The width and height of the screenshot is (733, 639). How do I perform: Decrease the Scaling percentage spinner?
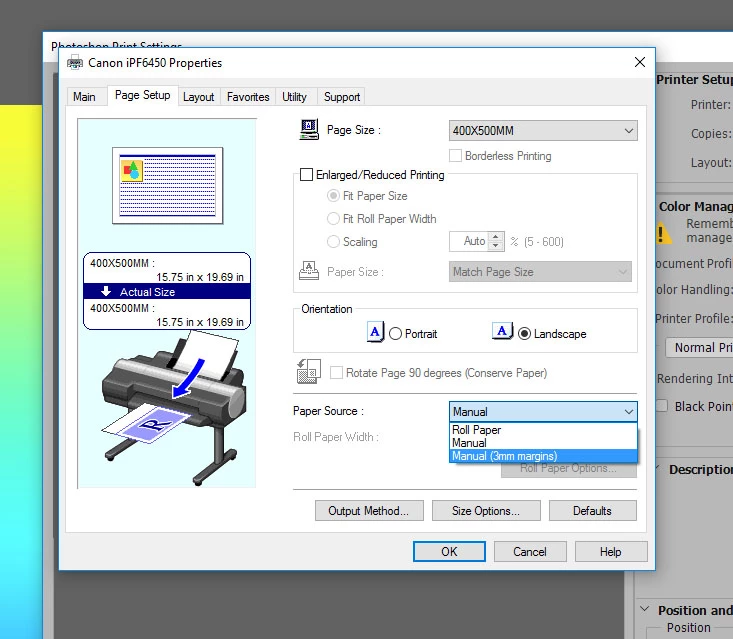(496, 246)
